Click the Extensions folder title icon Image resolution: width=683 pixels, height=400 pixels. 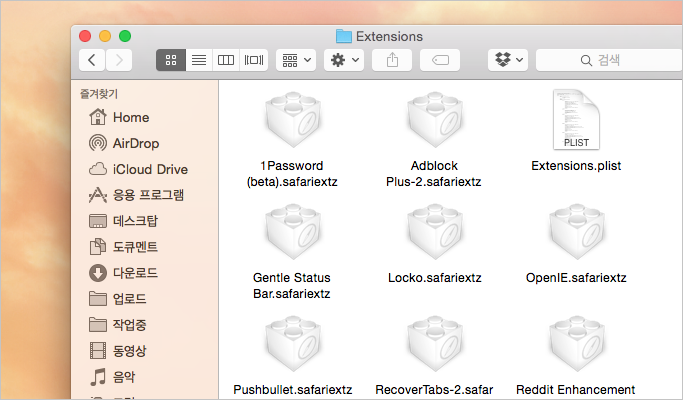[x=344, y=36]
